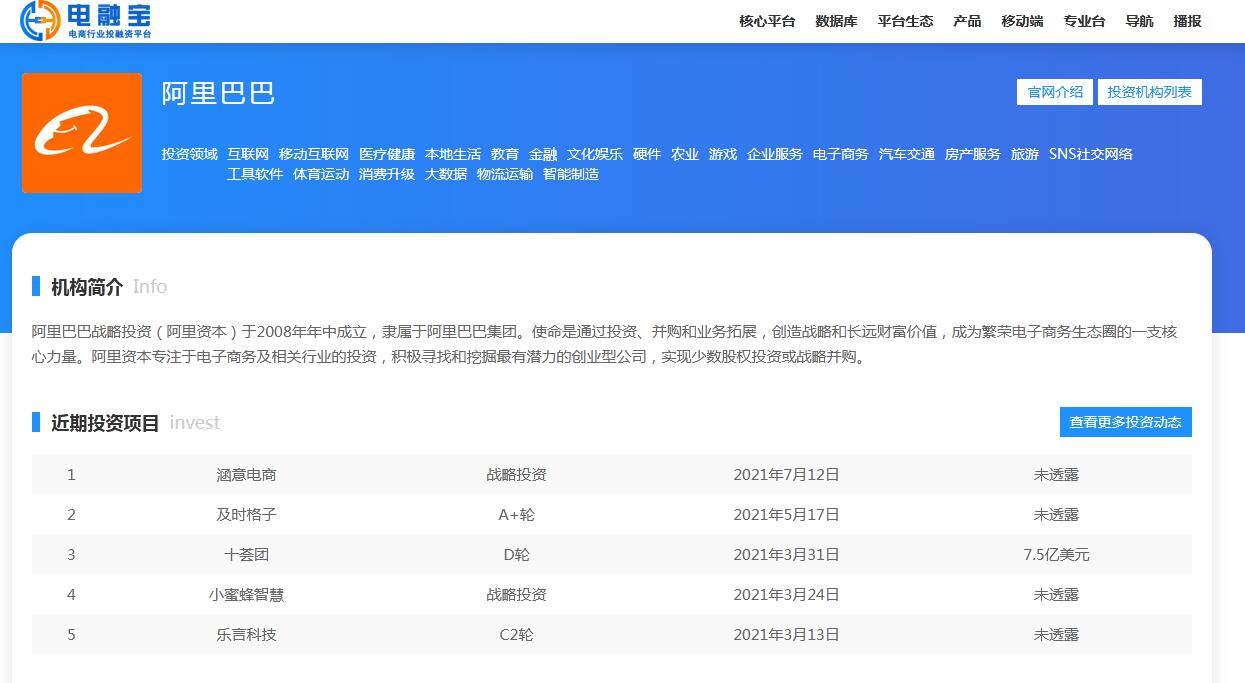Click the 官网介绍 button
The height and width of the screenshot is (683, 1245).
click(x=1055, y=92)
